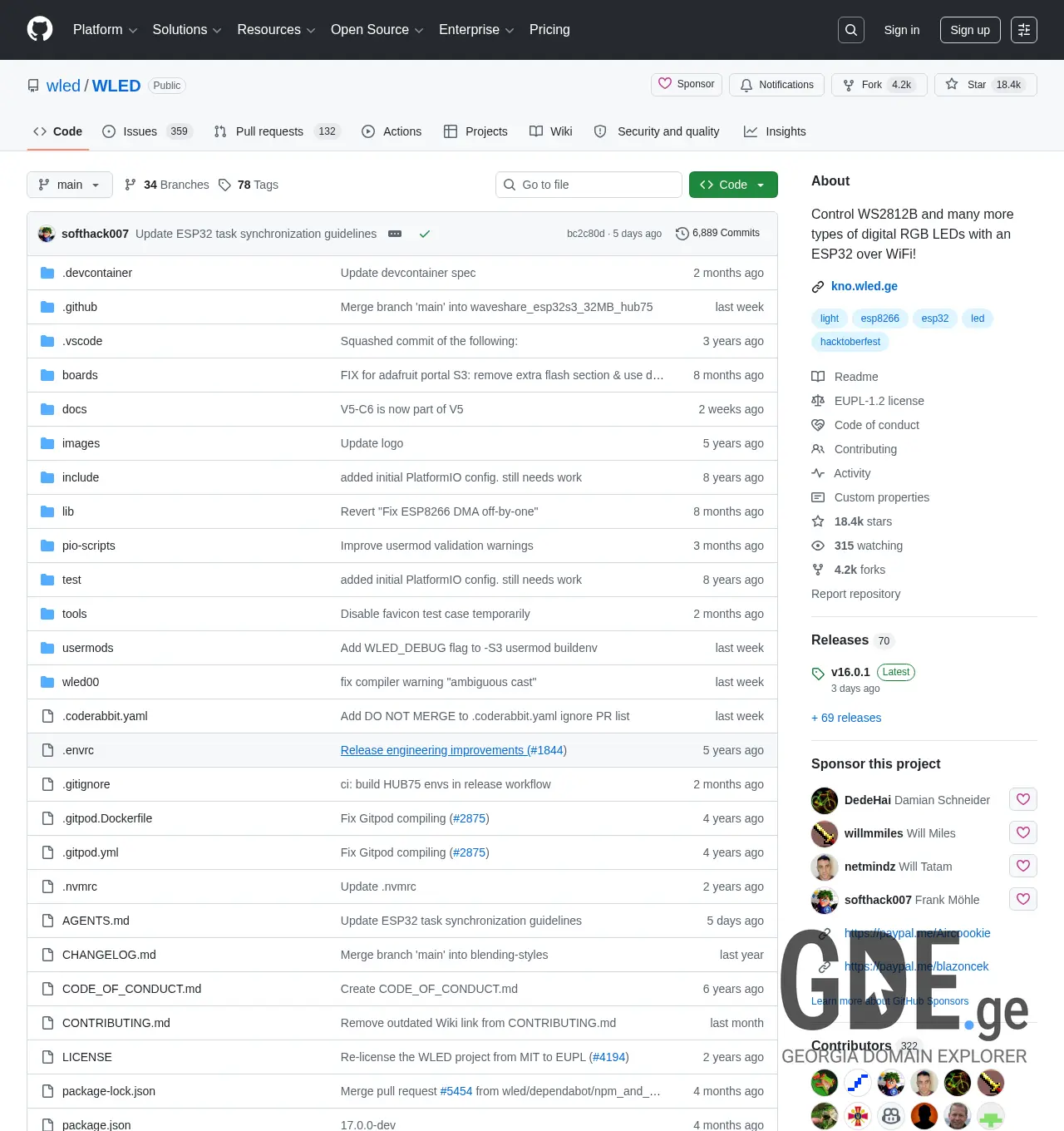
Task: Click the Notifications button
Action: [x=776, y=85]
